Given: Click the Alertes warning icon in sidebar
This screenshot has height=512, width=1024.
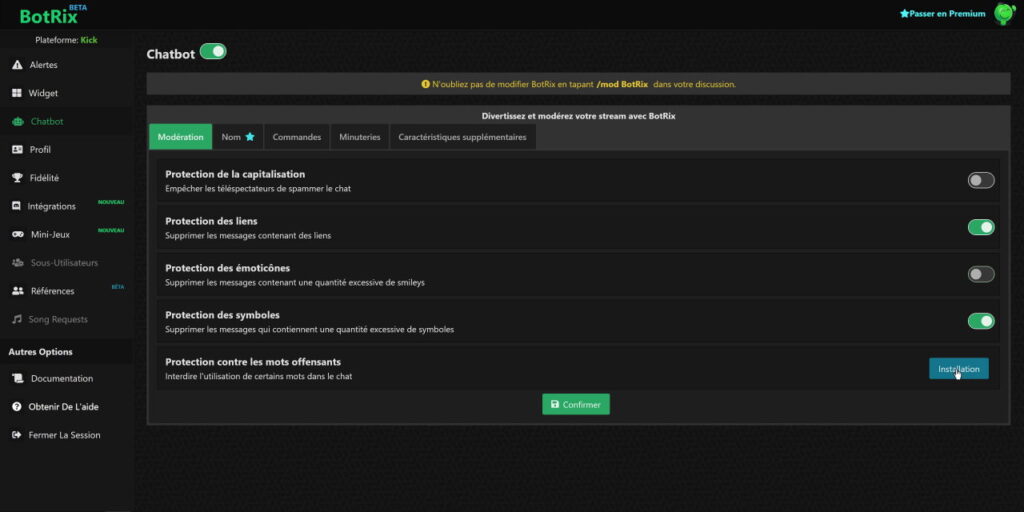Looking at the screenshot, I should coord(17,65).
